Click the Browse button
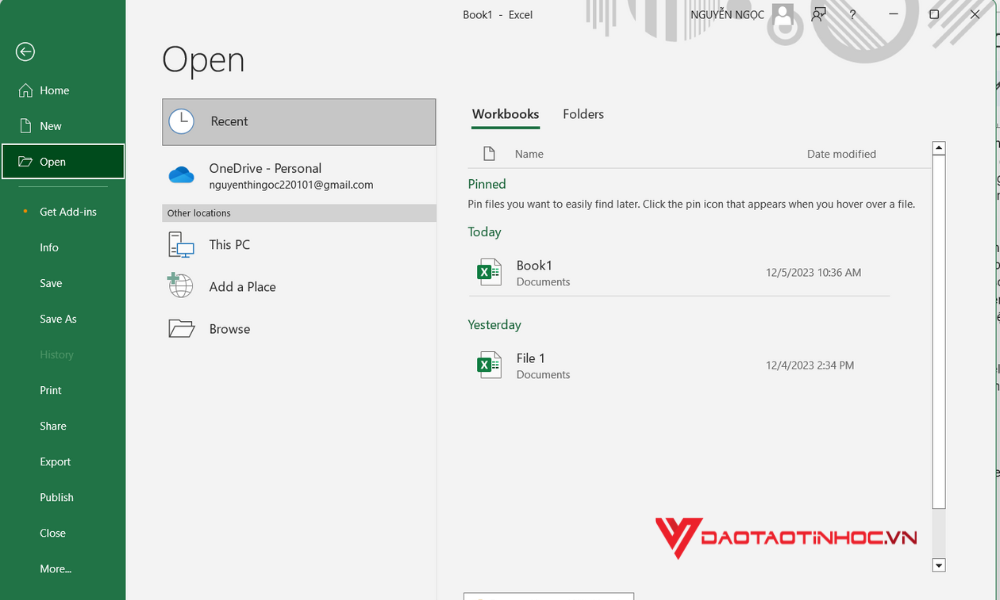The height and width of the screenshot is (600, 1000). [x=299, y=329]
